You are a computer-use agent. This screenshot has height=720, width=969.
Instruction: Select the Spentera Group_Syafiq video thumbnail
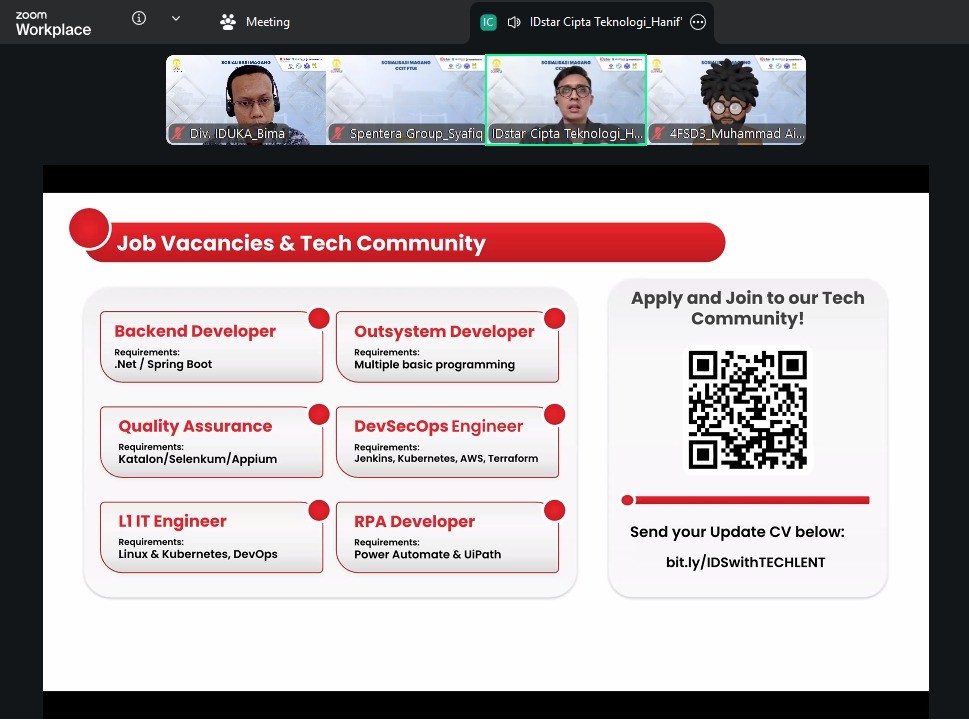(x=405, y=100)
